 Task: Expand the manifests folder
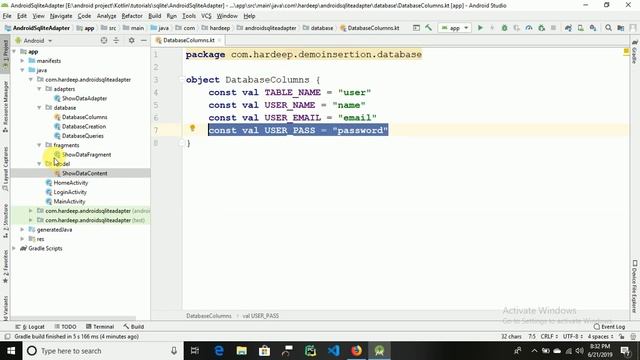click(22, 61)
